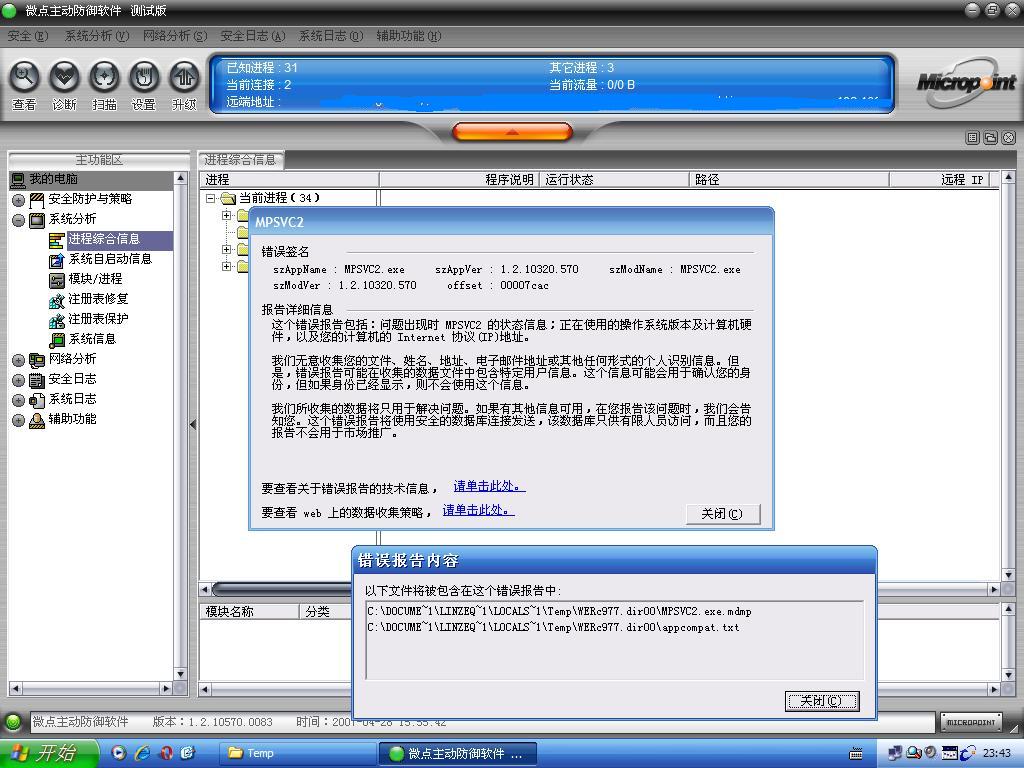The width and height of the screenshot is (1024, 768).
Task: Open the 诊断 (diagnose) heart icon
Action: point(64,78)
